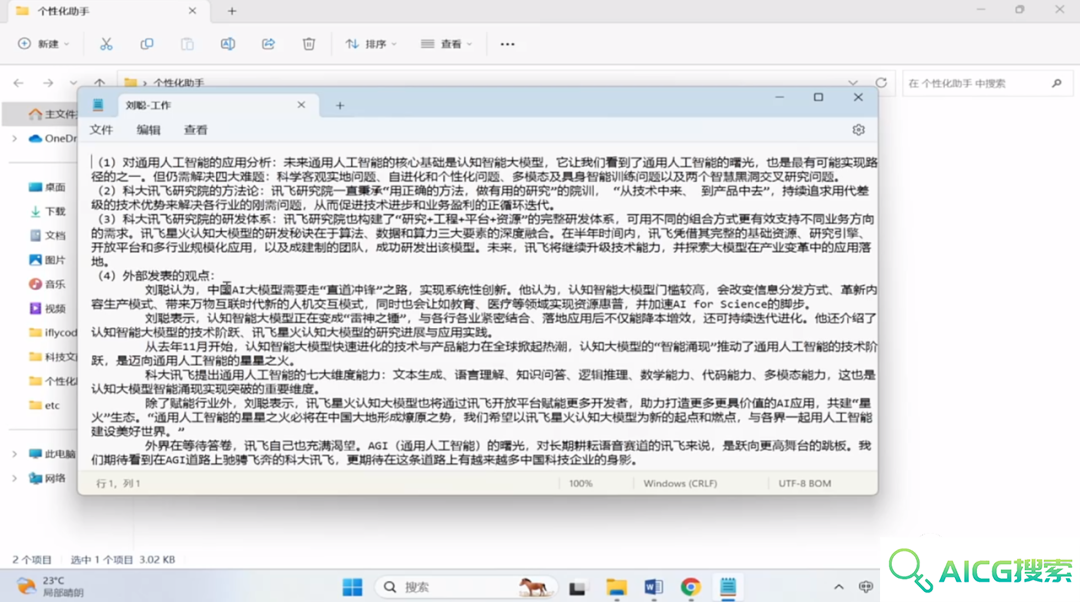Click the Rename icon in File Explorer toolbar
Viewport: 1080px width, 602px height.
coord(227,44)
